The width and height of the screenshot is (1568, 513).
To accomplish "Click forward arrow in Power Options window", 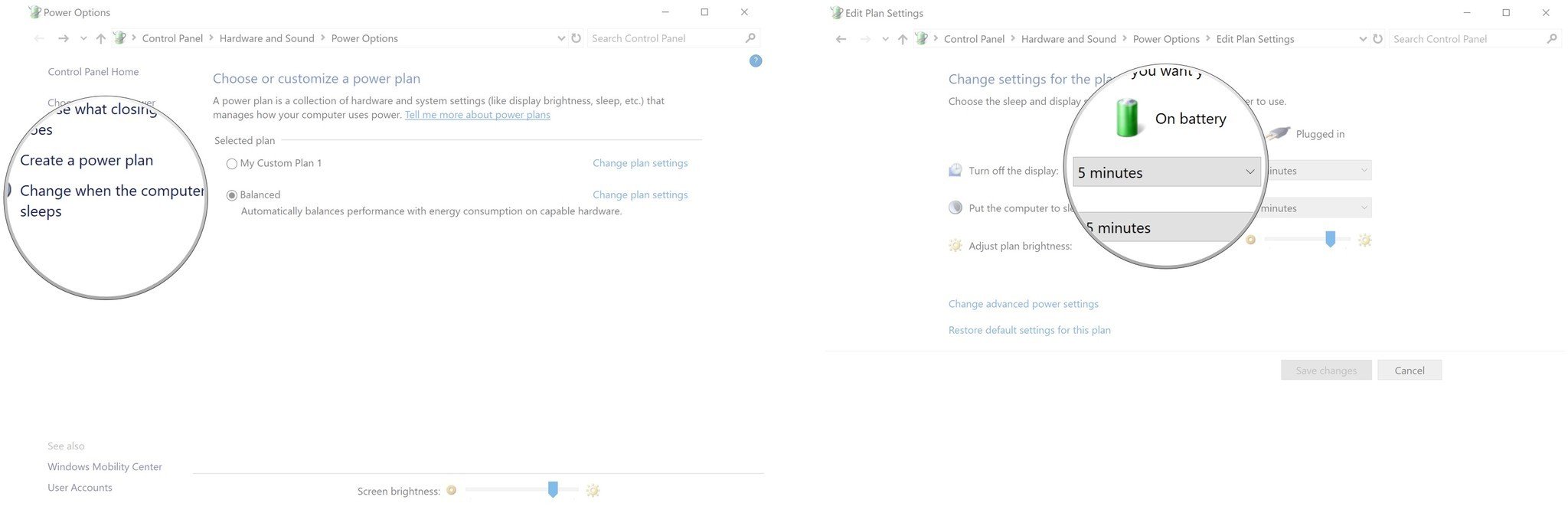I will (64, 38).
